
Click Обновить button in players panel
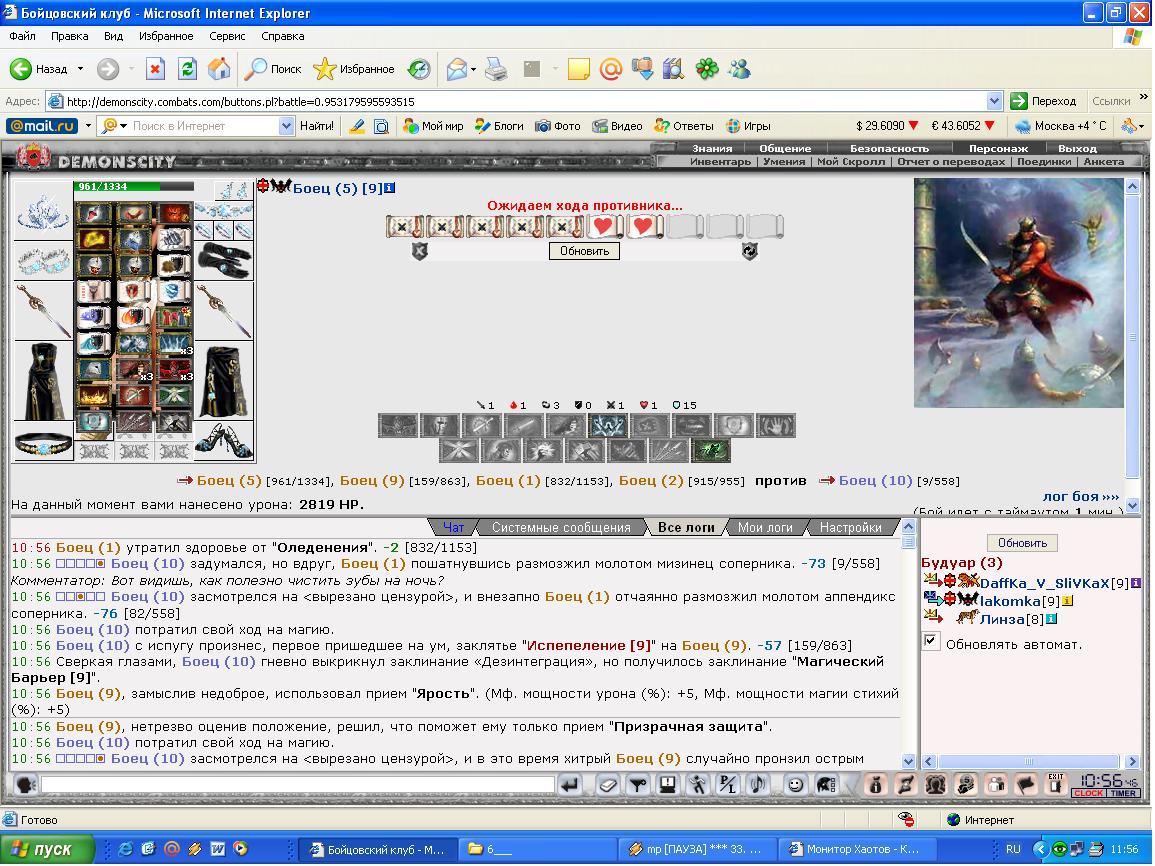pyautogui.click(x=1022, y=543)
